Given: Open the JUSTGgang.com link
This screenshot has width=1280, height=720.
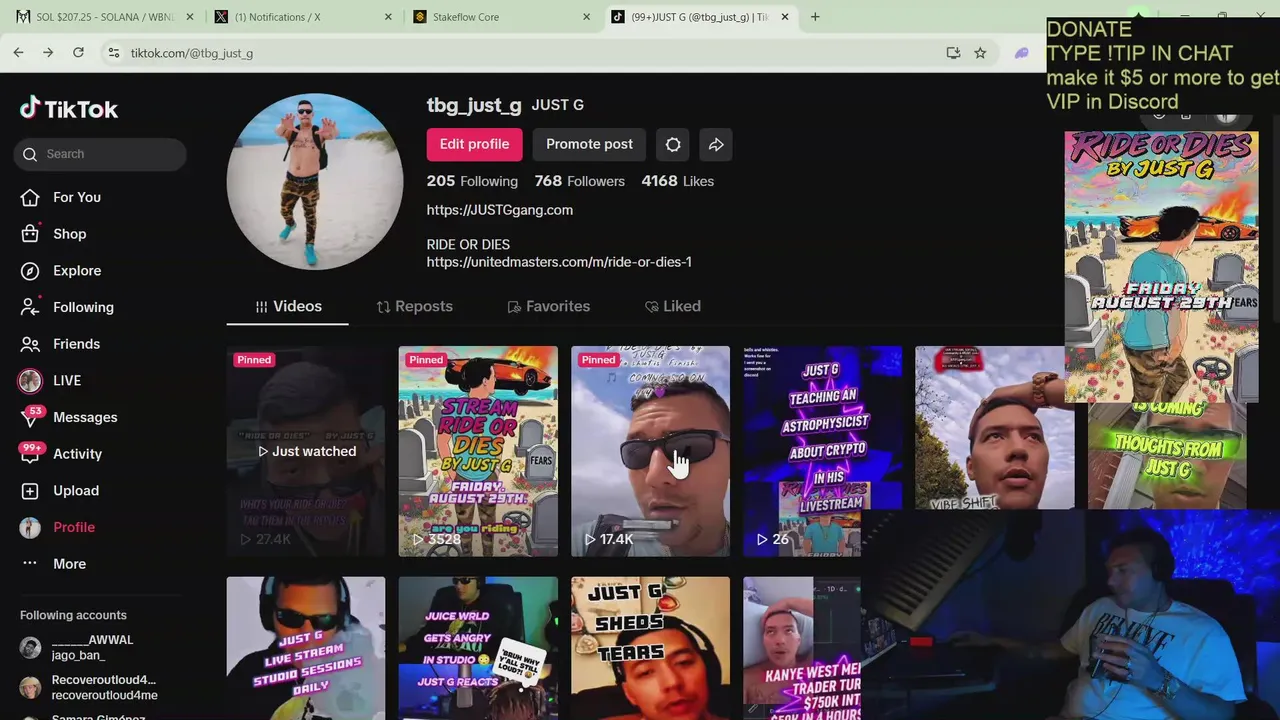Looking at the screenshot, I should coord(500,210).
